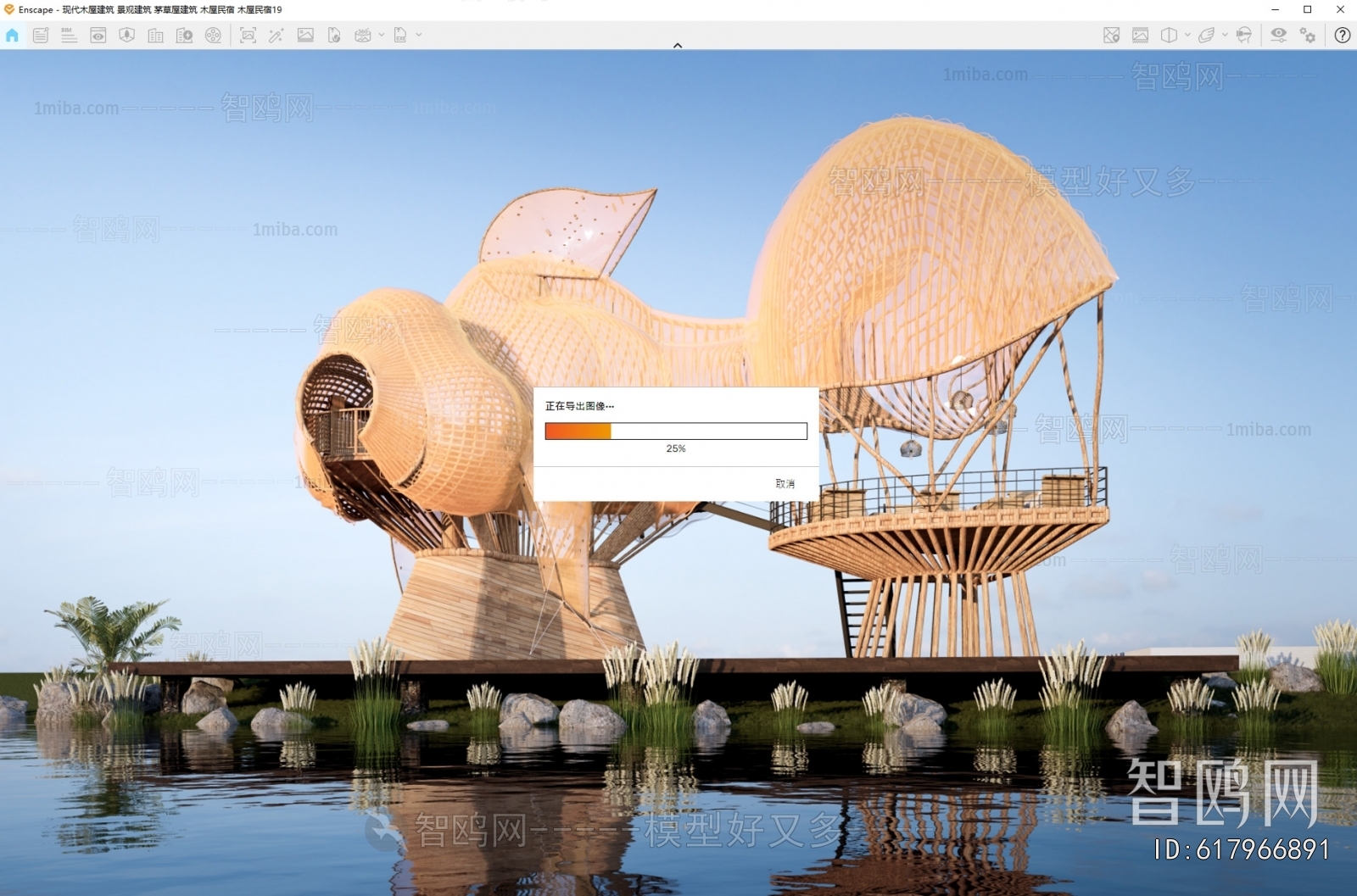Viewport: 1357px width, 896px height.
Task: Open Visual Settings eye slider icon
Action: (x=1278, y=35)
